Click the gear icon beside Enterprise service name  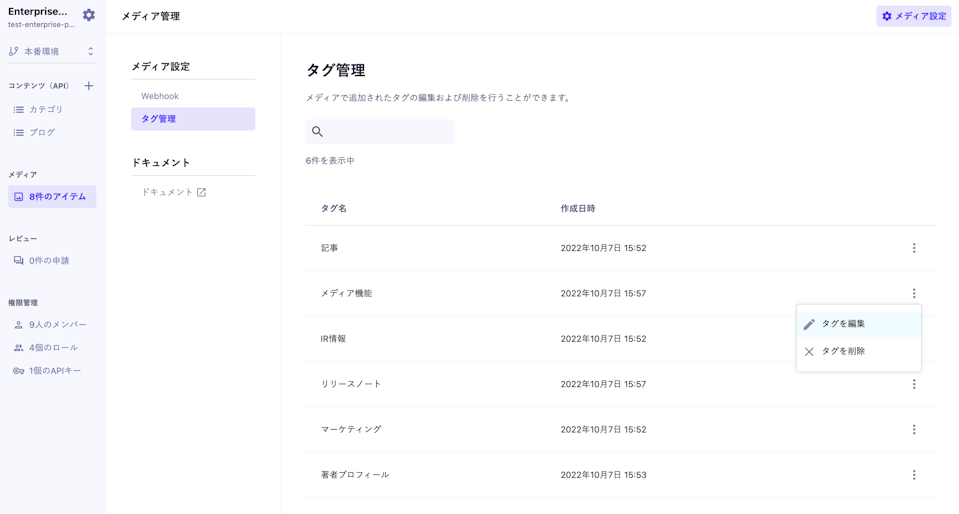click(89, 15)
